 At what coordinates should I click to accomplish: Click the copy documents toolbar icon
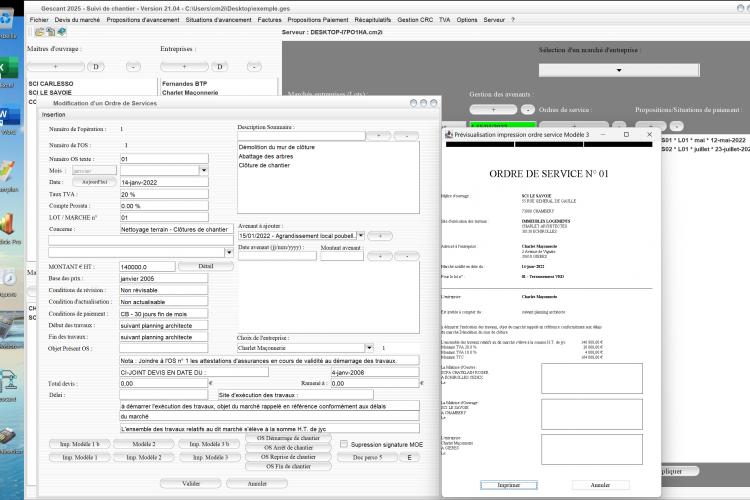coord(51,32)
